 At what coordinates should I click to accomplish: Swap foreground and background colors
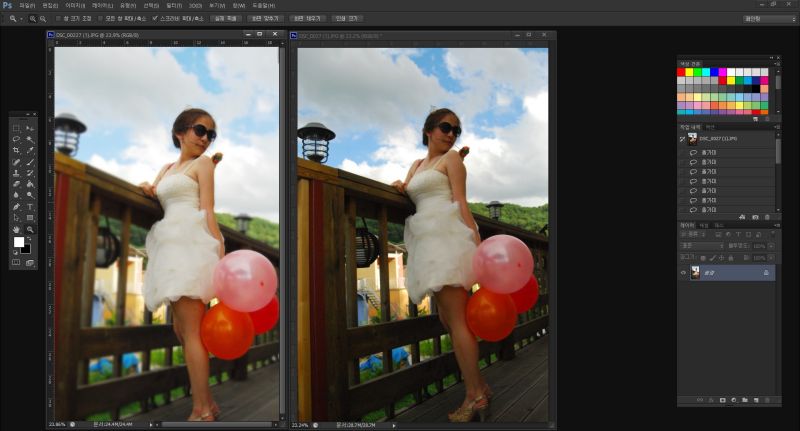30,239
